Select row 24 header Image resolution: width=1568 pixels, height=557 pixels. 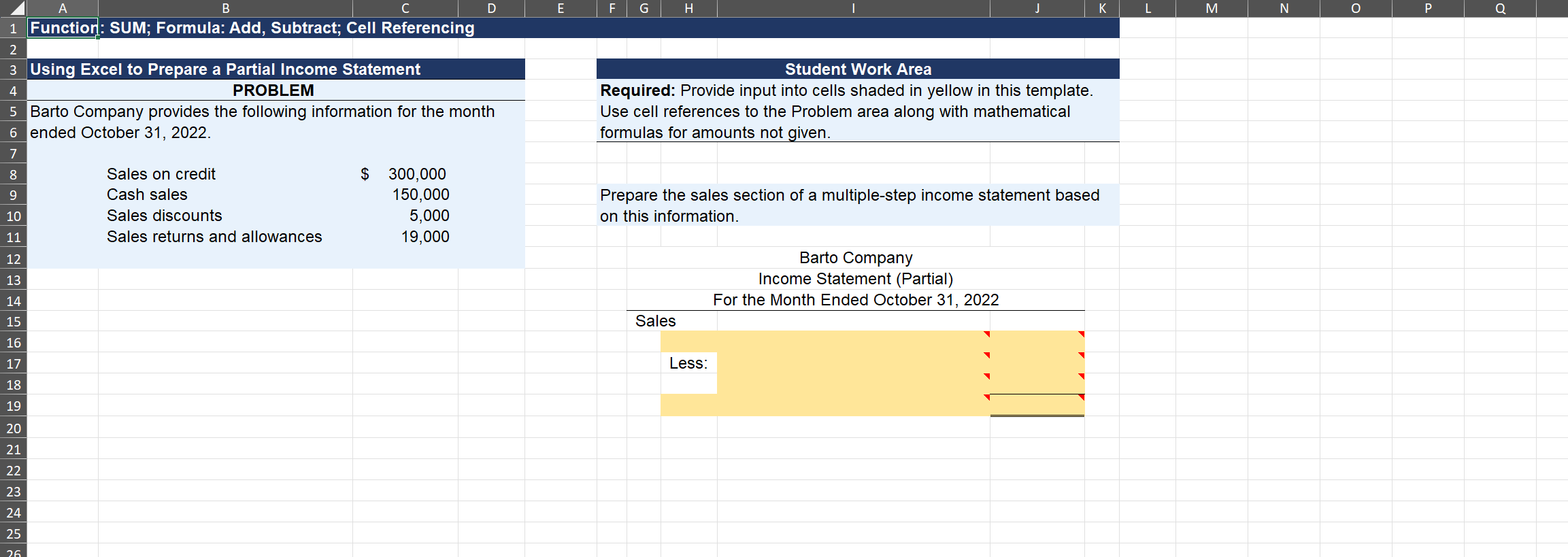point(13,512)
